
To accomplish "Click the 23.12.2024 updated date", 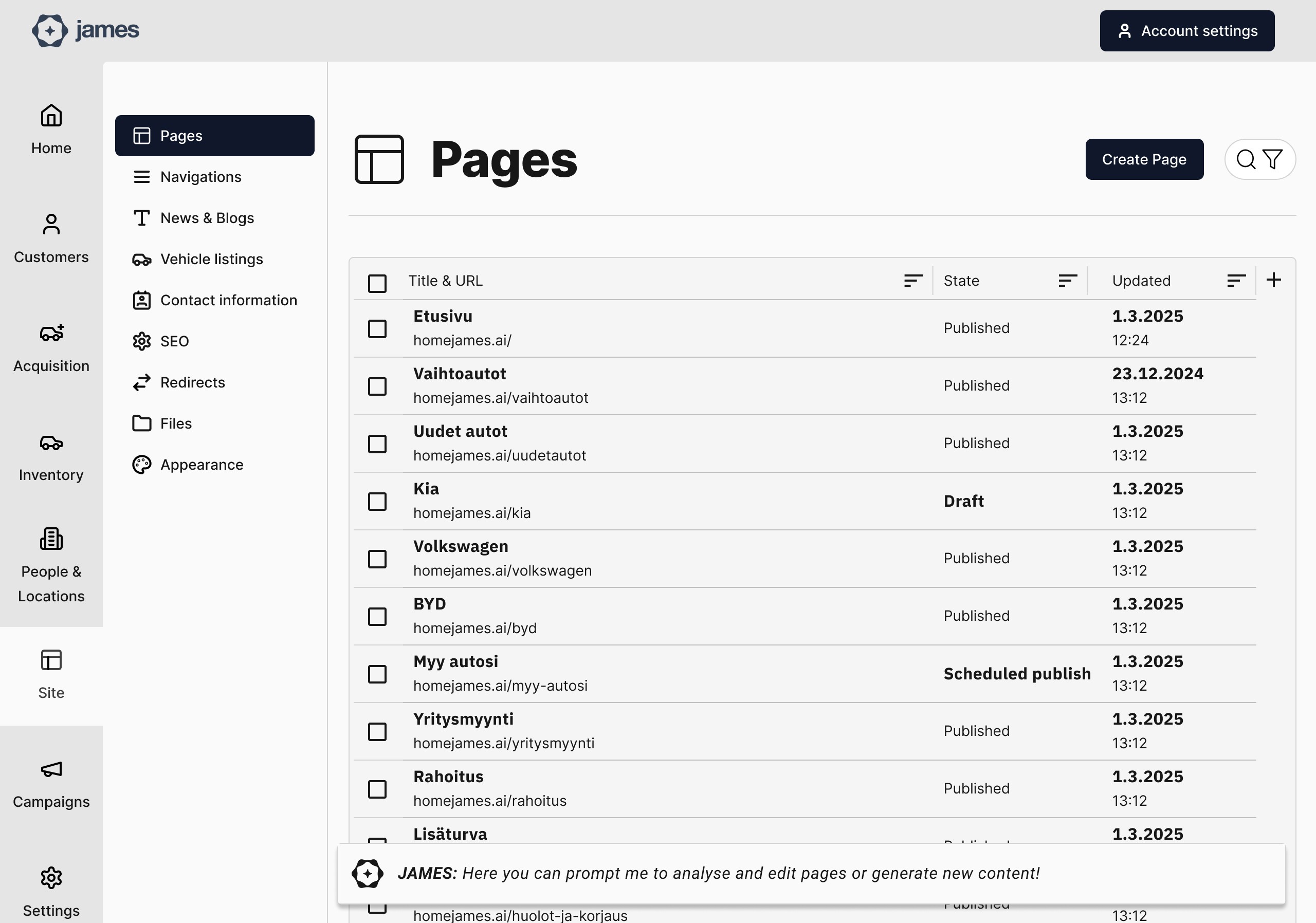I will (1157, 374).
